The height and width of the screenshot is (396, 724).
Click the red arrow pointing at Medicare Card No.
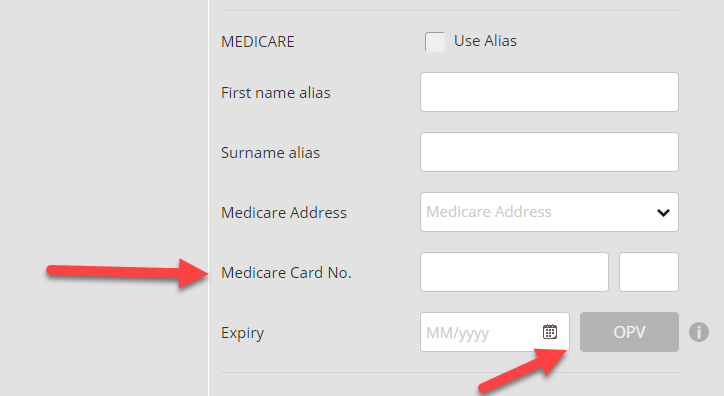click(128, 273)
